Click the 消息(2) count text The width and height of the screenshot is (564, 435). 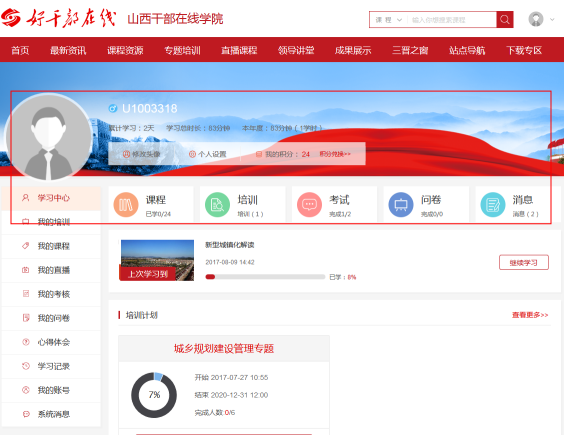526,214
